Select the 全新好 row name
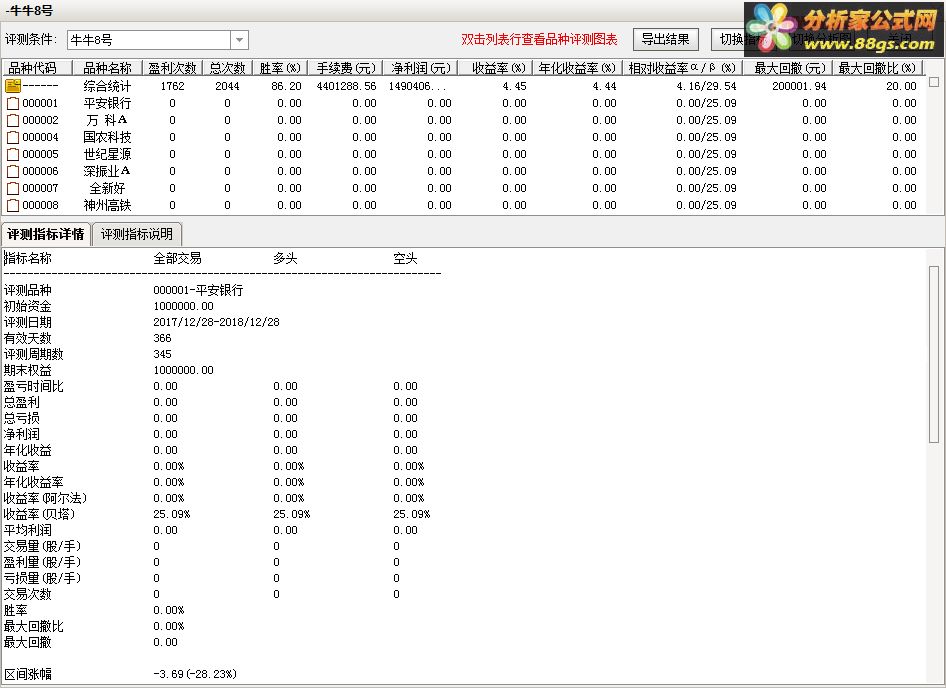Viewport: 946px width, 688px height. click(x=107, y=188)
